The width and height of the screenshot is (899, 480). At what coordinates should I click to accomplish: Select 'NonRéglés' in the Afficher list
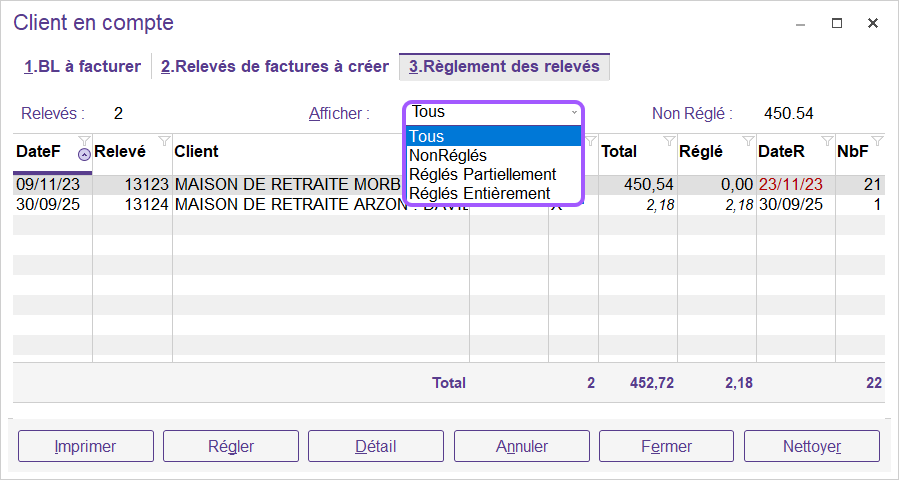coord(448,155)
